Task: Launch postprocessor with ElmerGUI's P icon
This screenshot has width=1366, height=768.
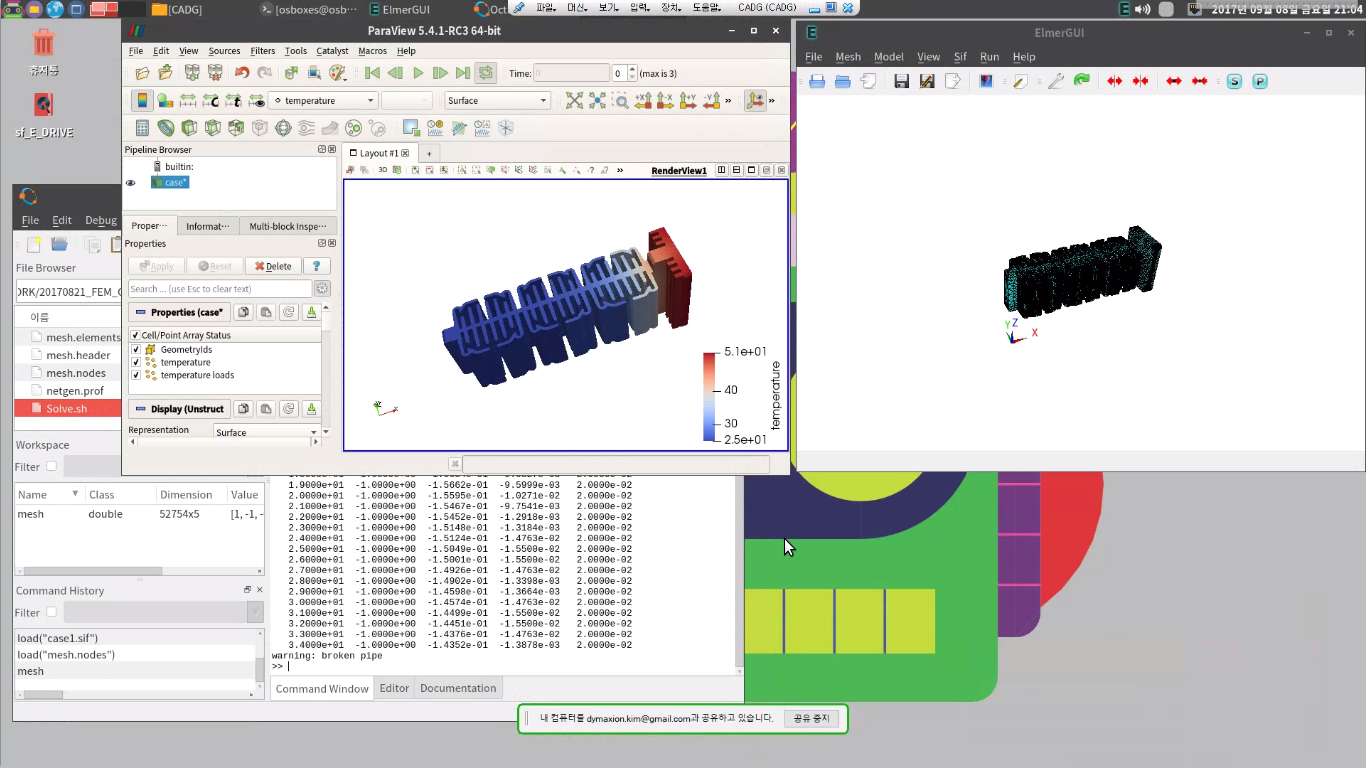Action: 1259,81
